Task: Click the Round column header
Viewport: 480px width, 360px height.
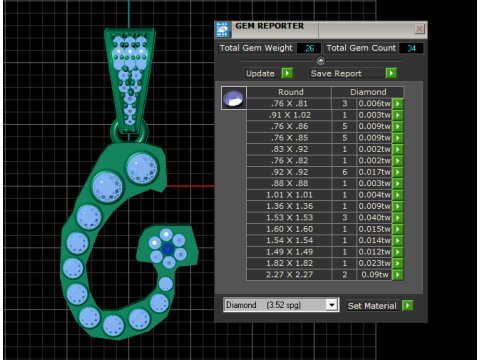Action: pyautogui.click(x=289, y=92)
